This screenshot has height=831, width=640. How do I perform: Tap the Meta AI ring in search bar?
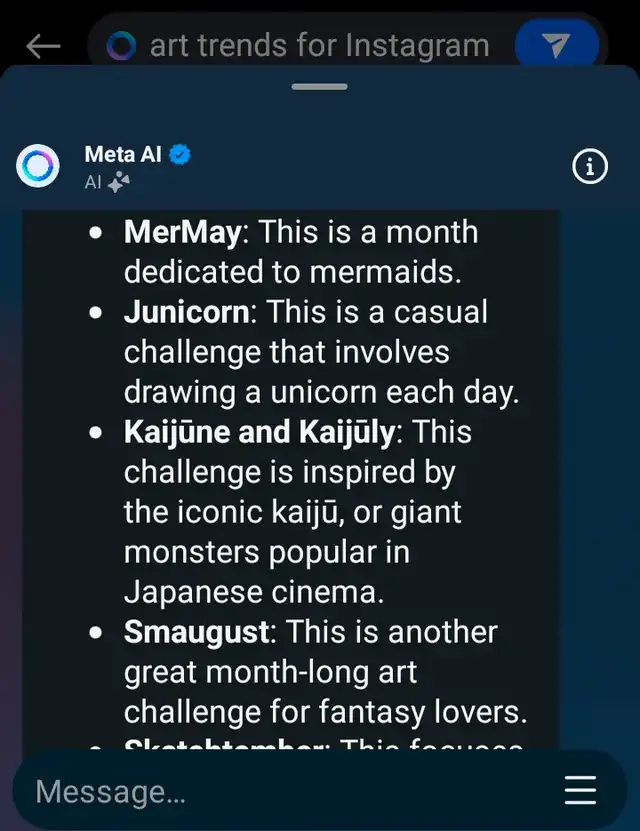point(121,46)
